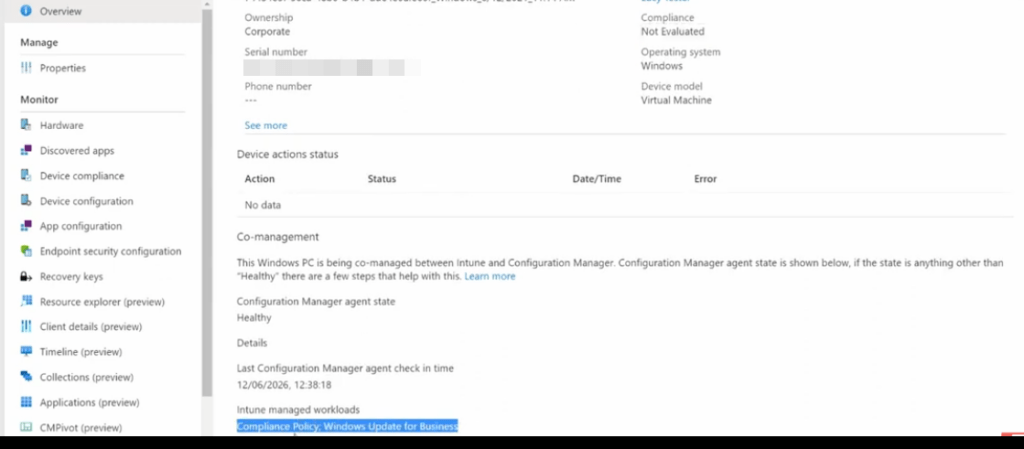This screenshot has height=449, width=1024.
Task: Select the App configuration icon
Action: coord(26,226)
